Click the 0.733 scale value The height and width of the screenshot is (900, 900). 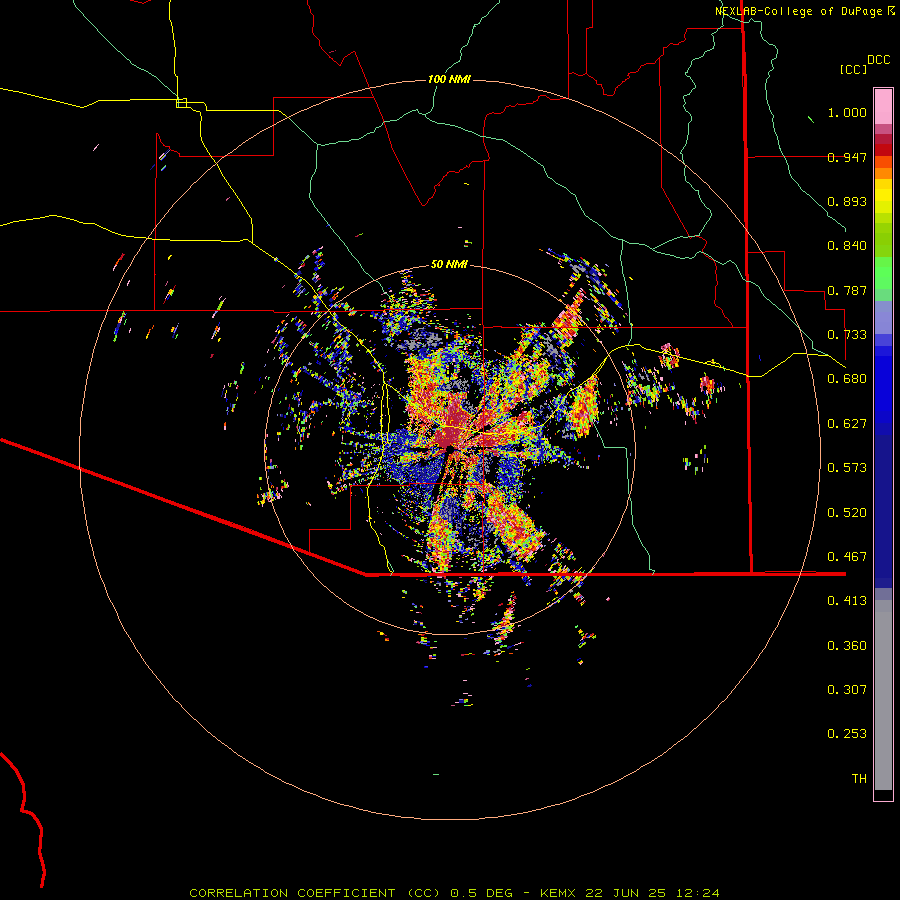847,335
